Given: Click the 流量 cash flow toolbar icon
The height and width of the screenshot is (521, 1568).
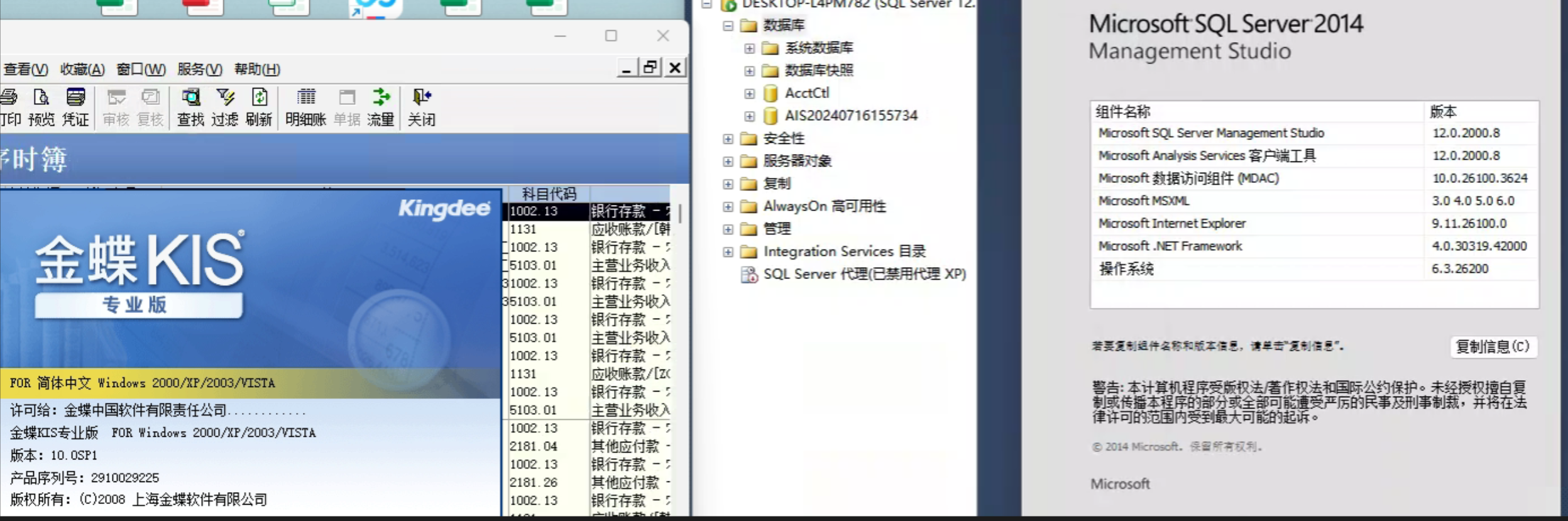Looking at the screenshot, I should 381,107.
